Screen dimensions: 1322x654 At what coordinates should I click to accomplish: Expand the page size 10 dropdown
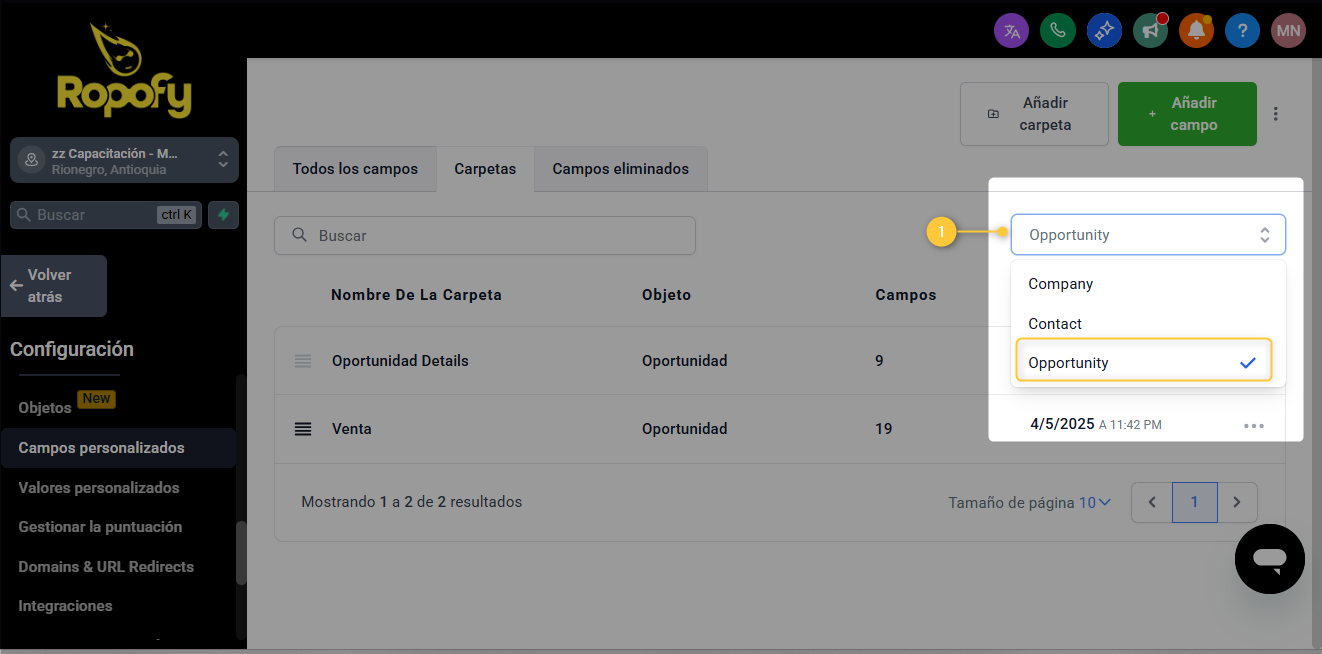point(1094,503)
